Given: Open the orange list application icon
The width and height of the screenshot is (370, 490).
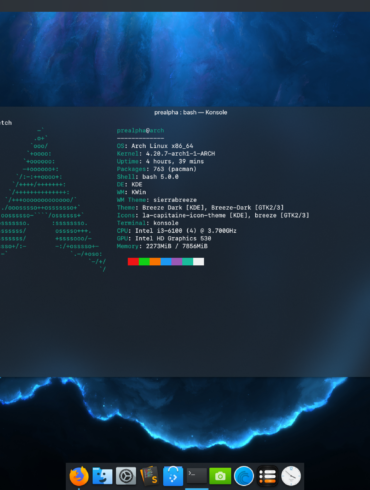Looking at the screenshot, I should click(x=267, y=476).
